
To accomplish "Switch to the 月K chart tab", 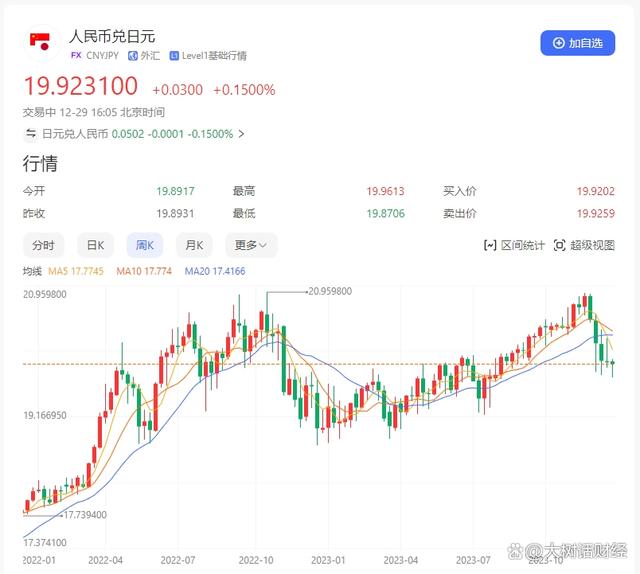I will coord(194,245).
